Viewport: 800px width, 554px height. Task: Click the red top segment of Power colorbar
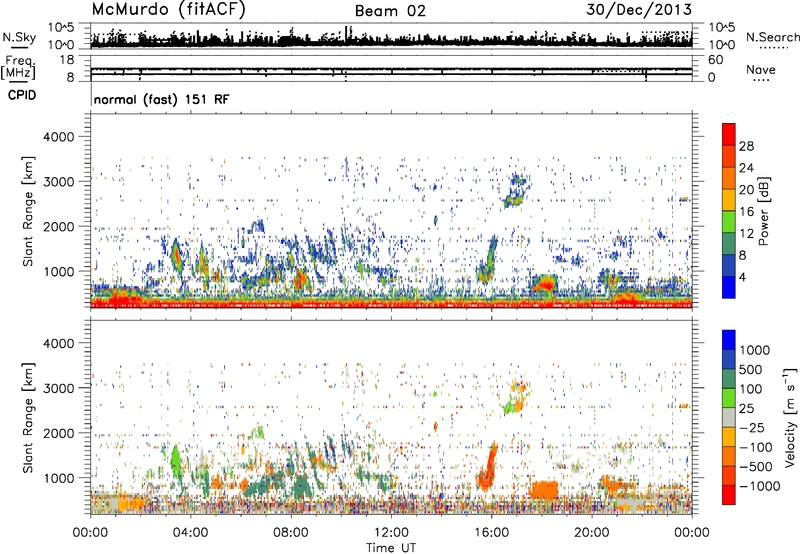[x=729, y=134]
